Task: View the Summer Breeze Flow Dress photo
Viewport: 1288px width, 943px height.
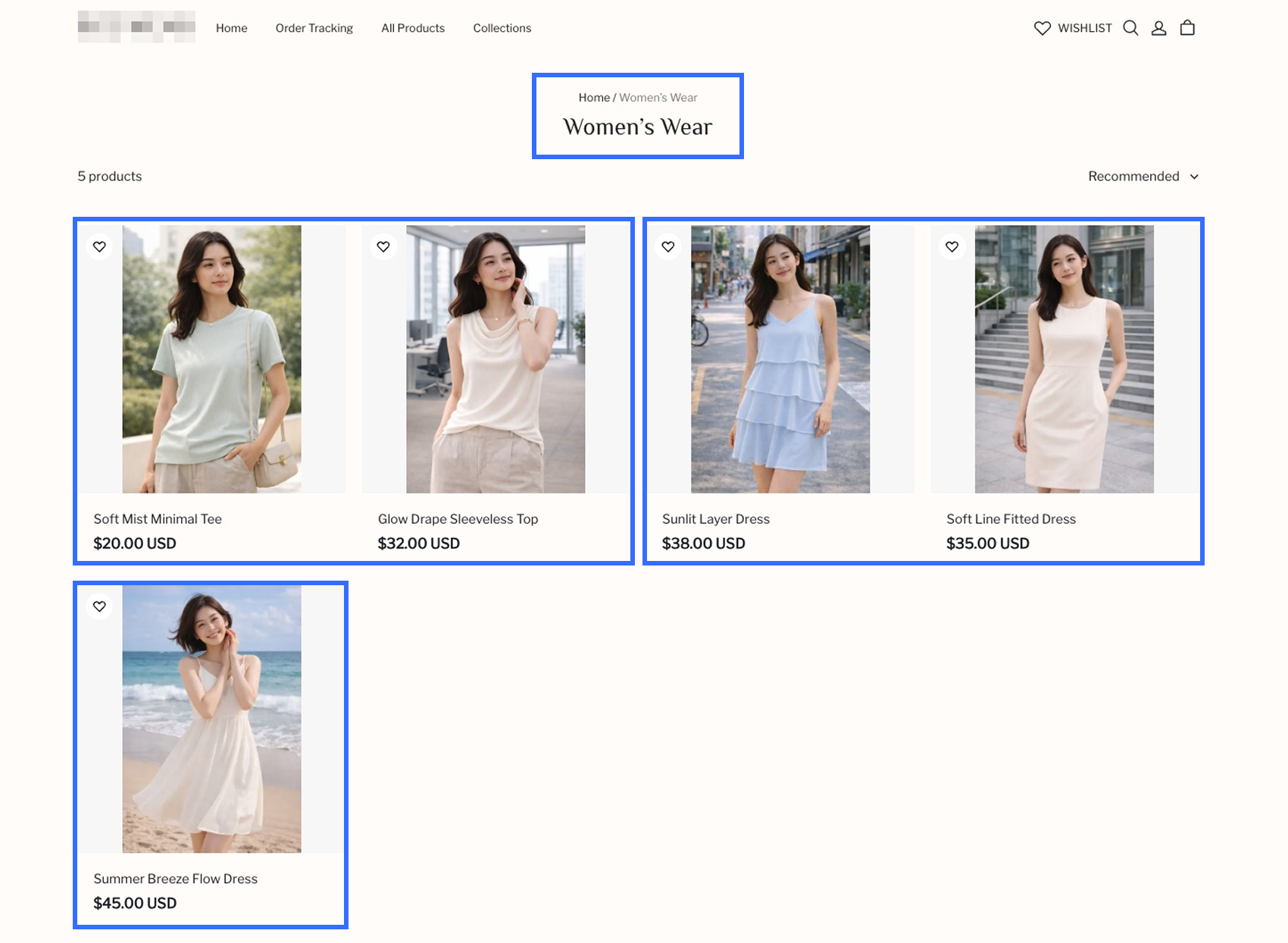Action: click(211, 719)
